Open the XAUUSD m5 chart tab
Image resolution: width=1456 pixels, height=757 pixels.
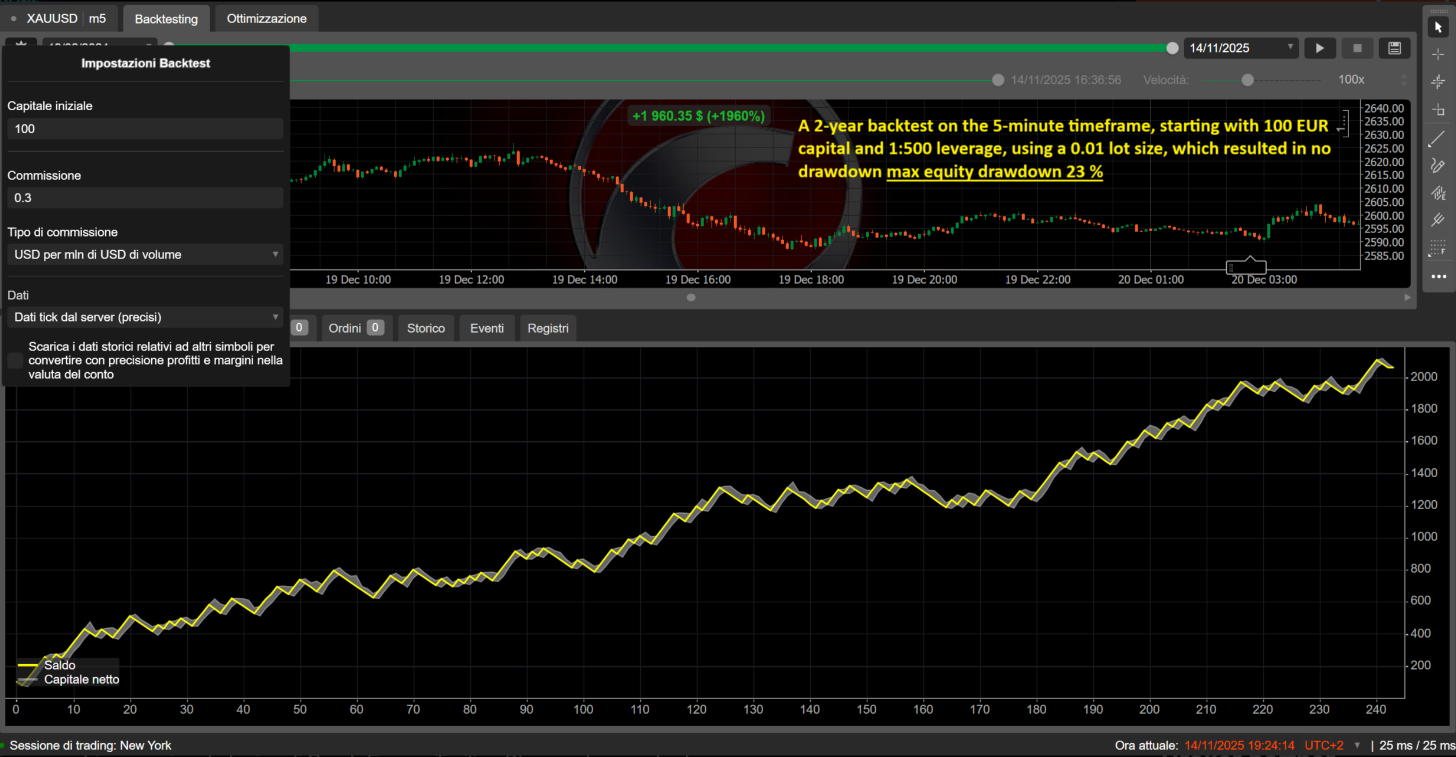tap(59, 18)
